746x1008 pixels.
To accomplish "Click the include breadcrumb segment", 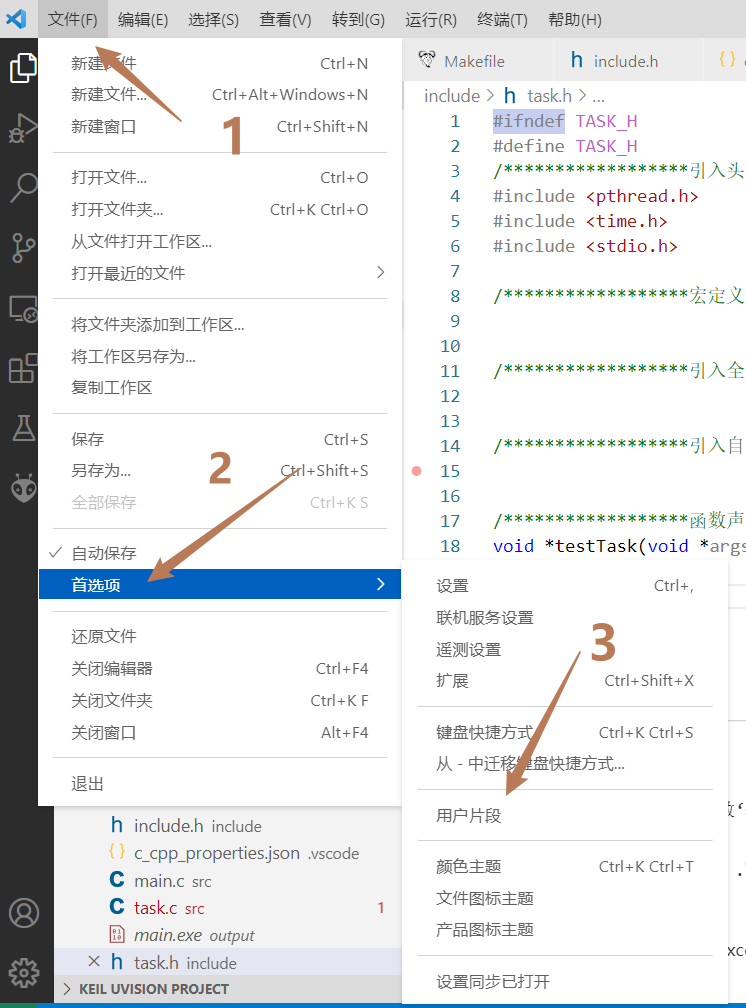I will (451, 96).
